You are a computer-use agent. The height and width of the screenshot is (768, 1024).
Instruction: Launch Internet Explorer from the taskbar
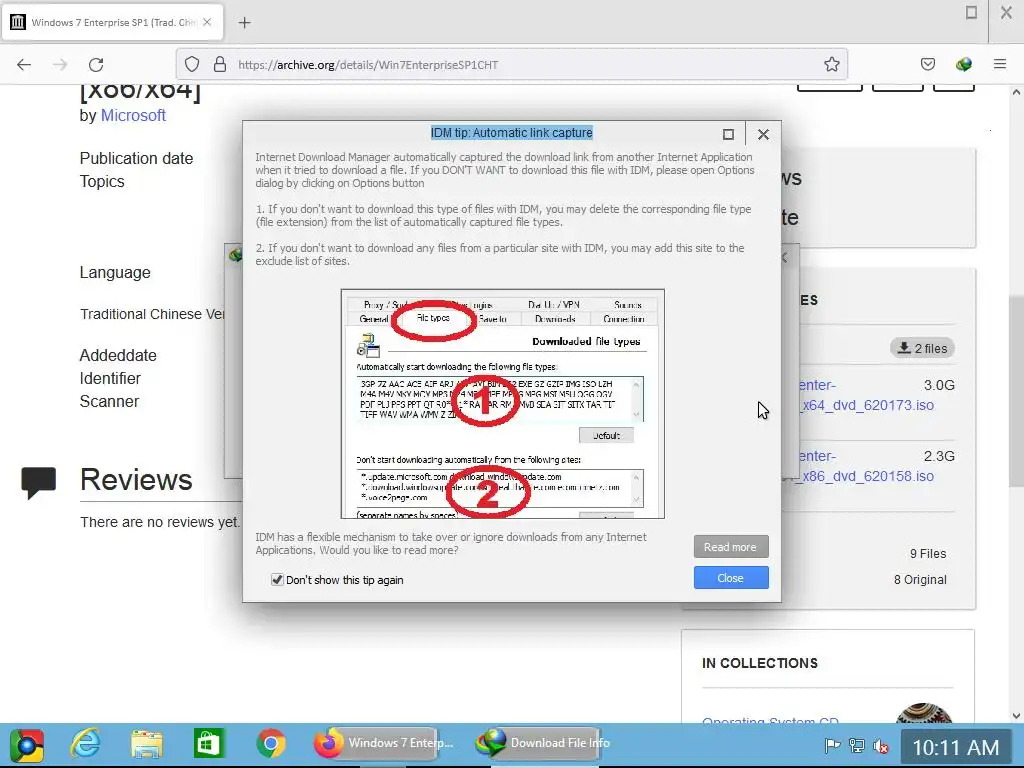(86, 744)
